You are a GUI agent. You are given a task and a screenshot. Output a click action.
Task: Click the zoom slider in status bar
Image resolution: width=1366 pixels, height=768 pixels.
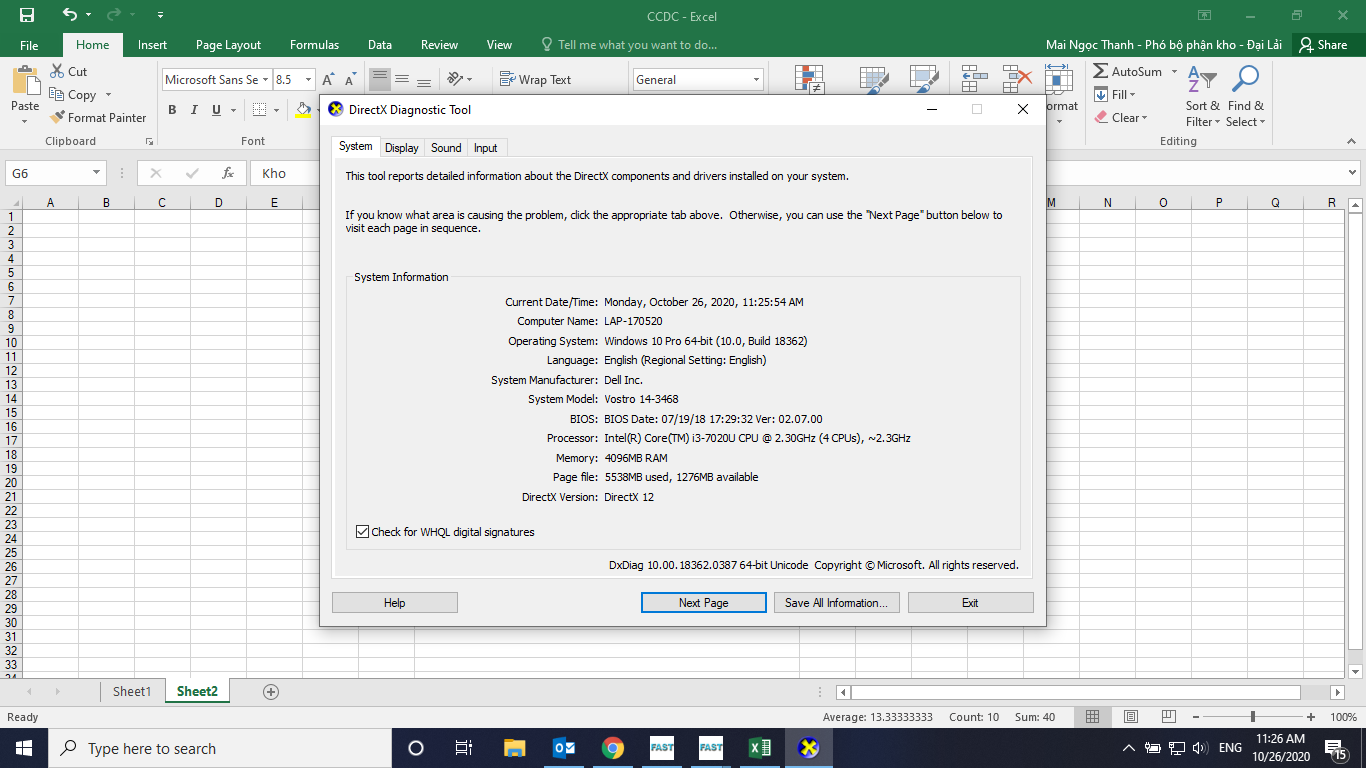pos(1252,717)
